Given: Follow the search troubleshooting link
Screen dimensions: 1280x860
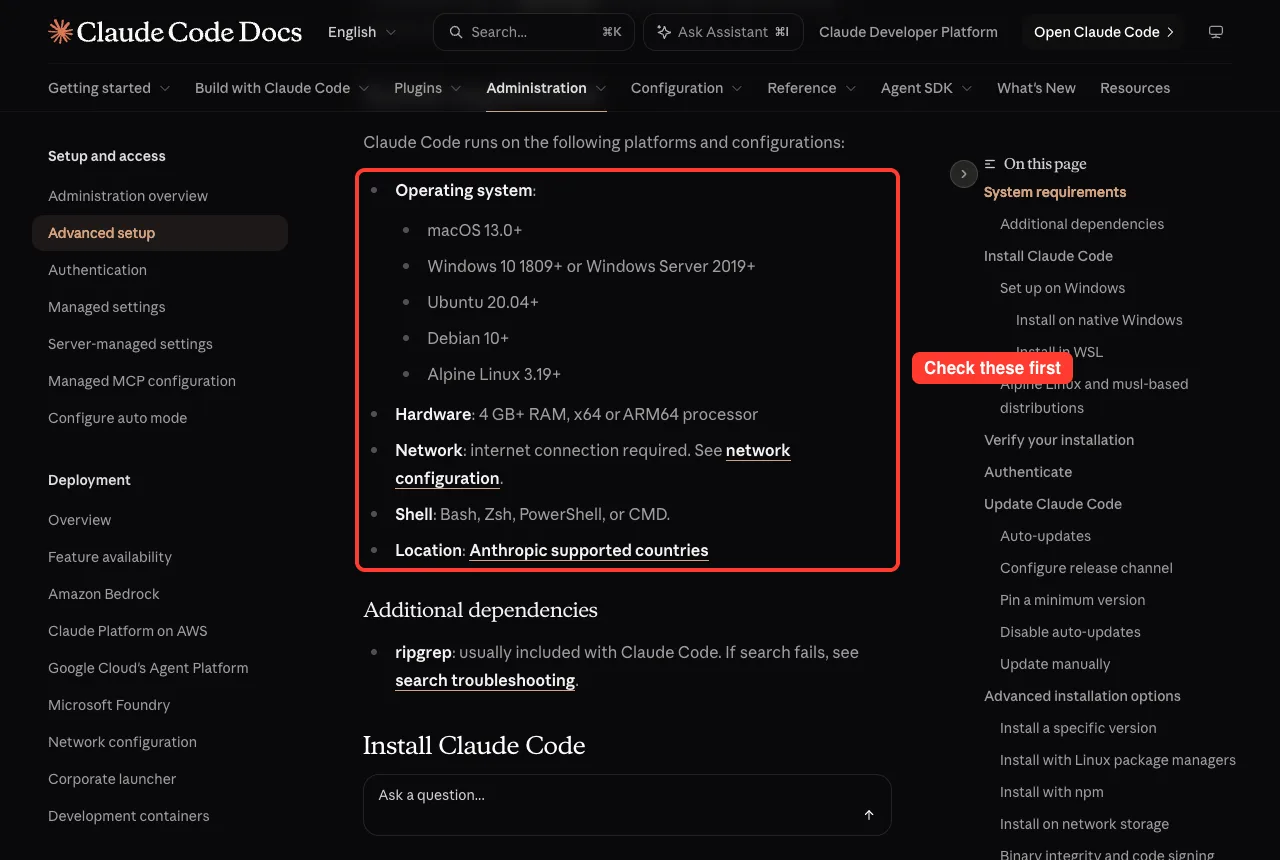Looking at the screenshot, I should point(485,680).
